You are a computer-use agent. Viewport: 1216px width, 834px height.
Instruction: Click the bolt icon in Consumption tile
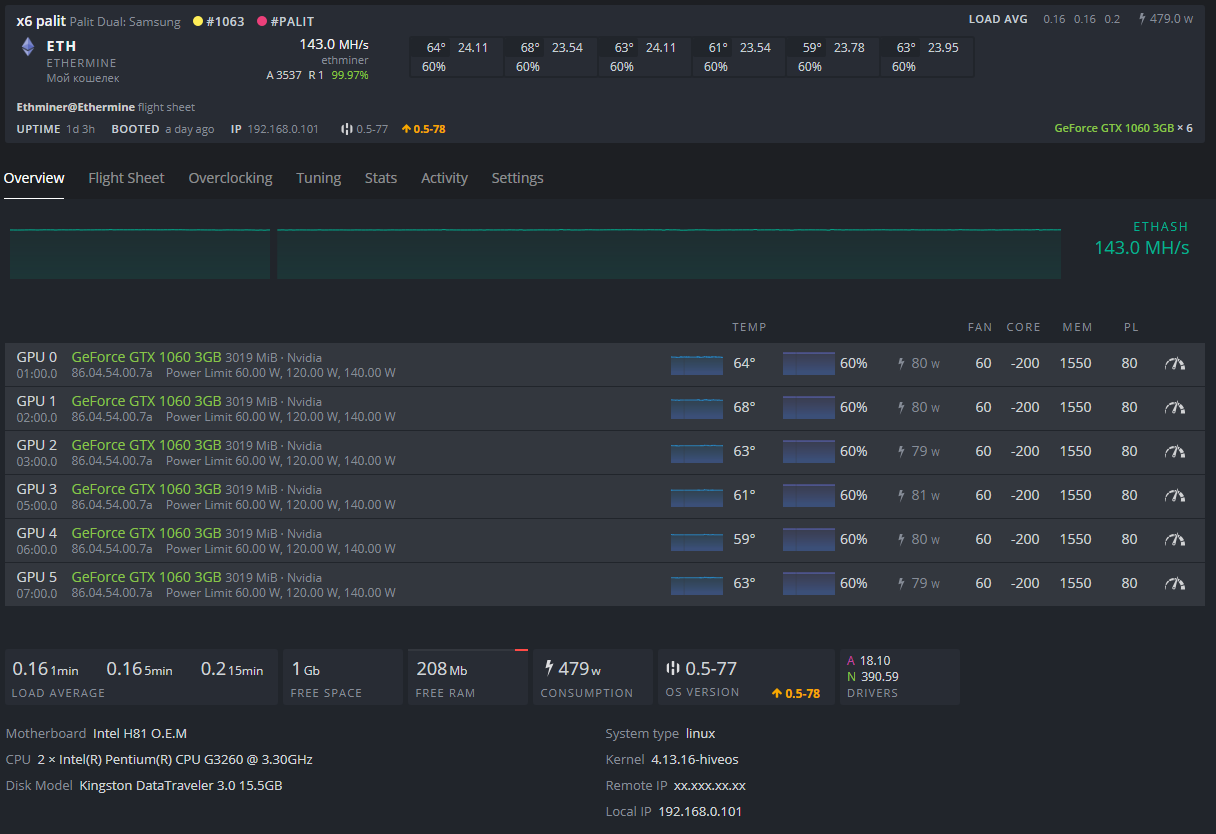549,667
